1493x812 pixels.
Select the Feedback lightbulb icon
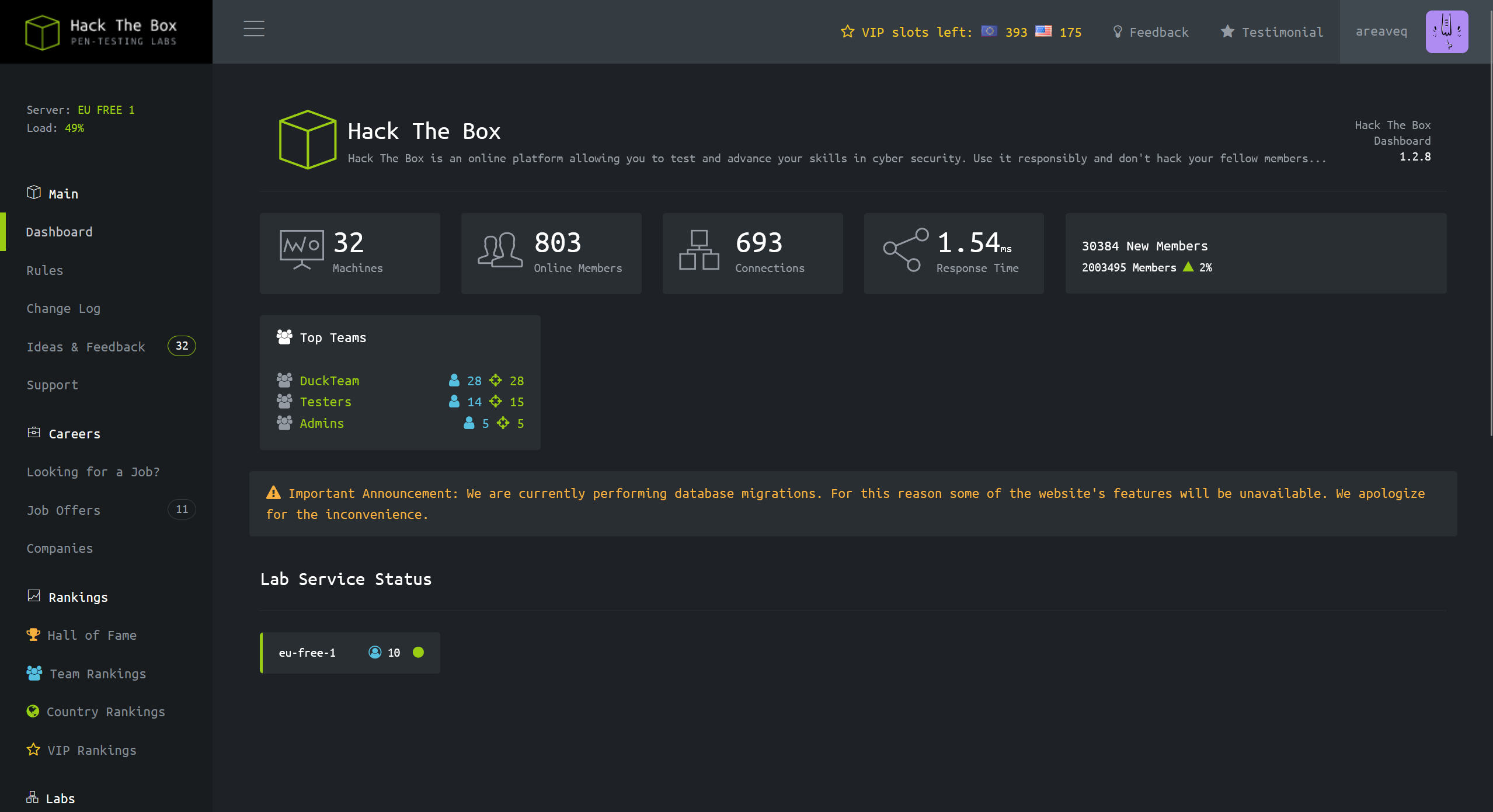[1118, 32]
